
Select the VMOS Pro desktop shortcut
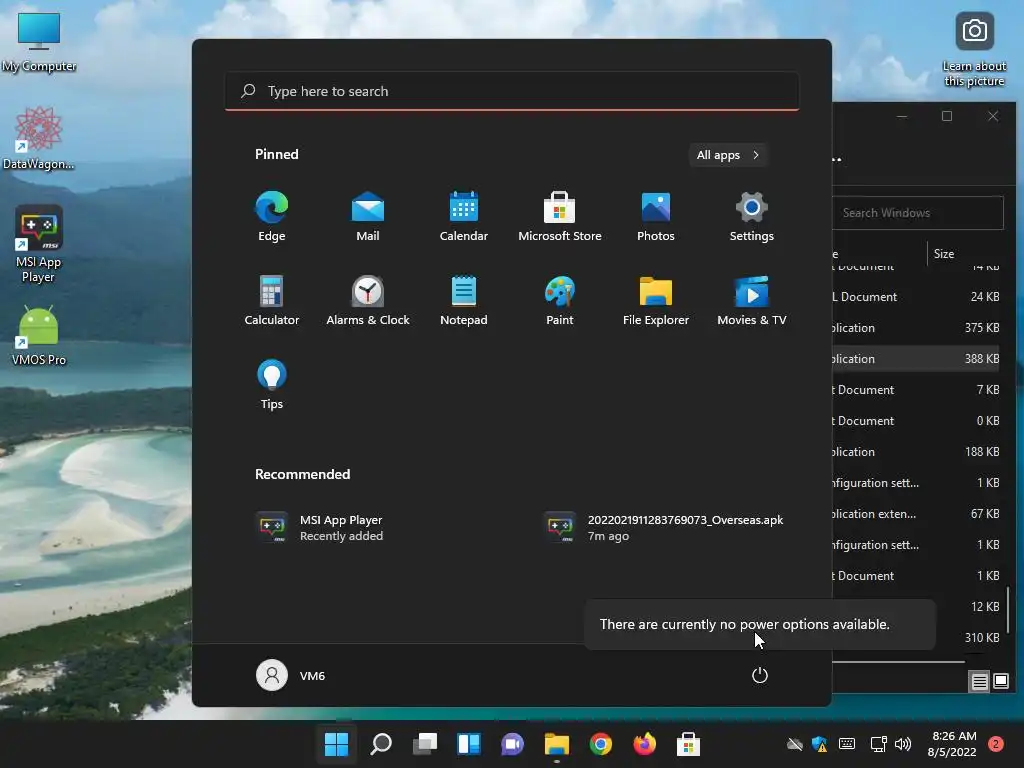[x=39, y=335]
